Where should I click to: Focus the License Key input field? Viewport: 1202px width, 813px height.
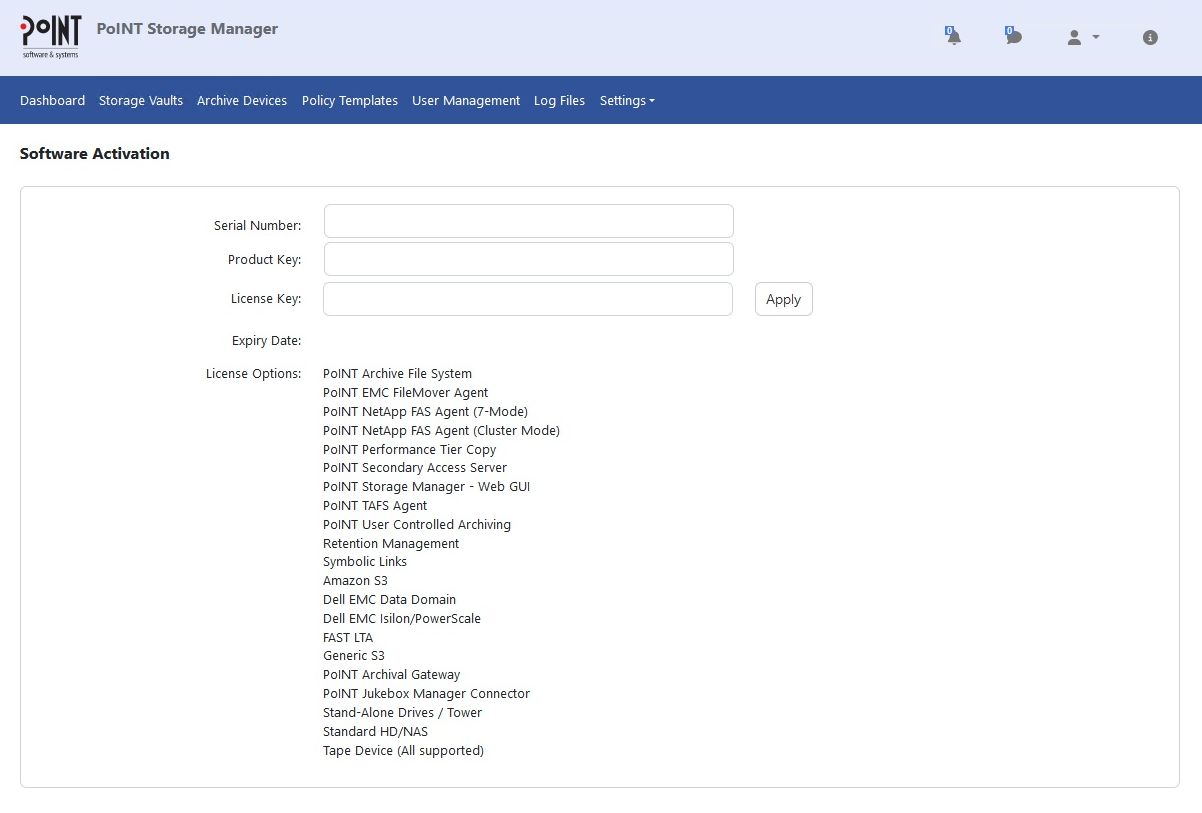[x=528, y=299]
